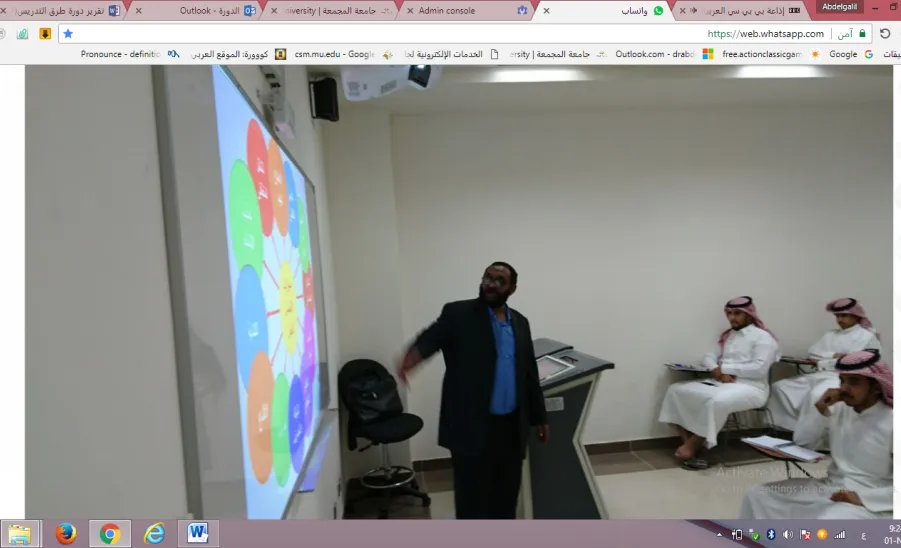The height and width of the screenshot is (548, 901).
Task: Click the Abdelgalil profile button
Action: pos(839,7)
